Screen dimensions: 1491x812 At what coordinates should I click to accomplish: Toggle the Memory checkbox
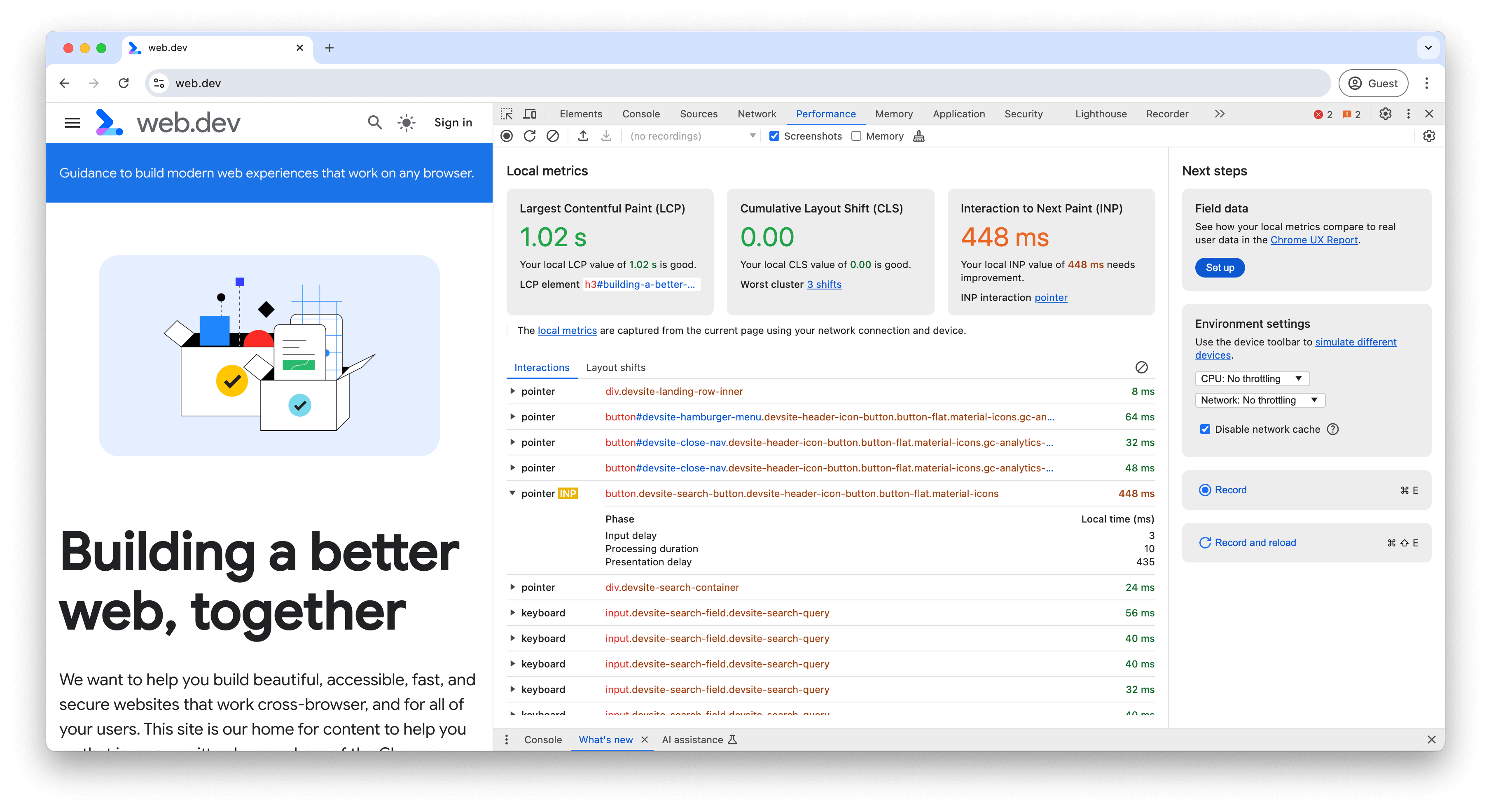click(858, 136)
